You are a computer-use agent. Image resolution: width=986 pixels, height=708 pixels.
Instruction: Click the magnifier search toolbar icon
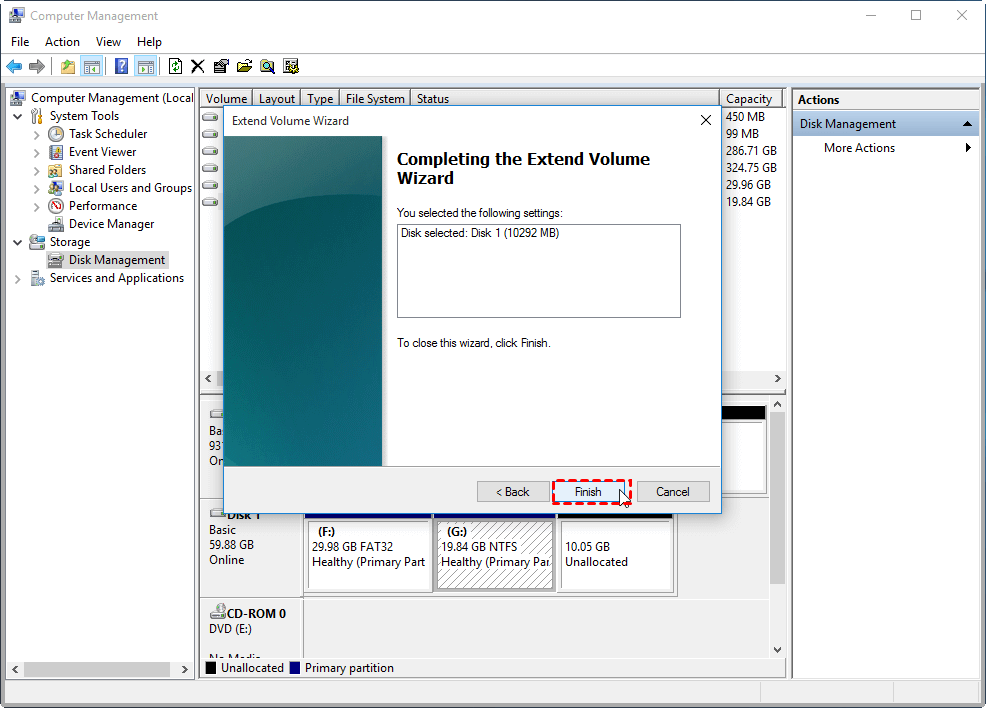pos(267,66)
